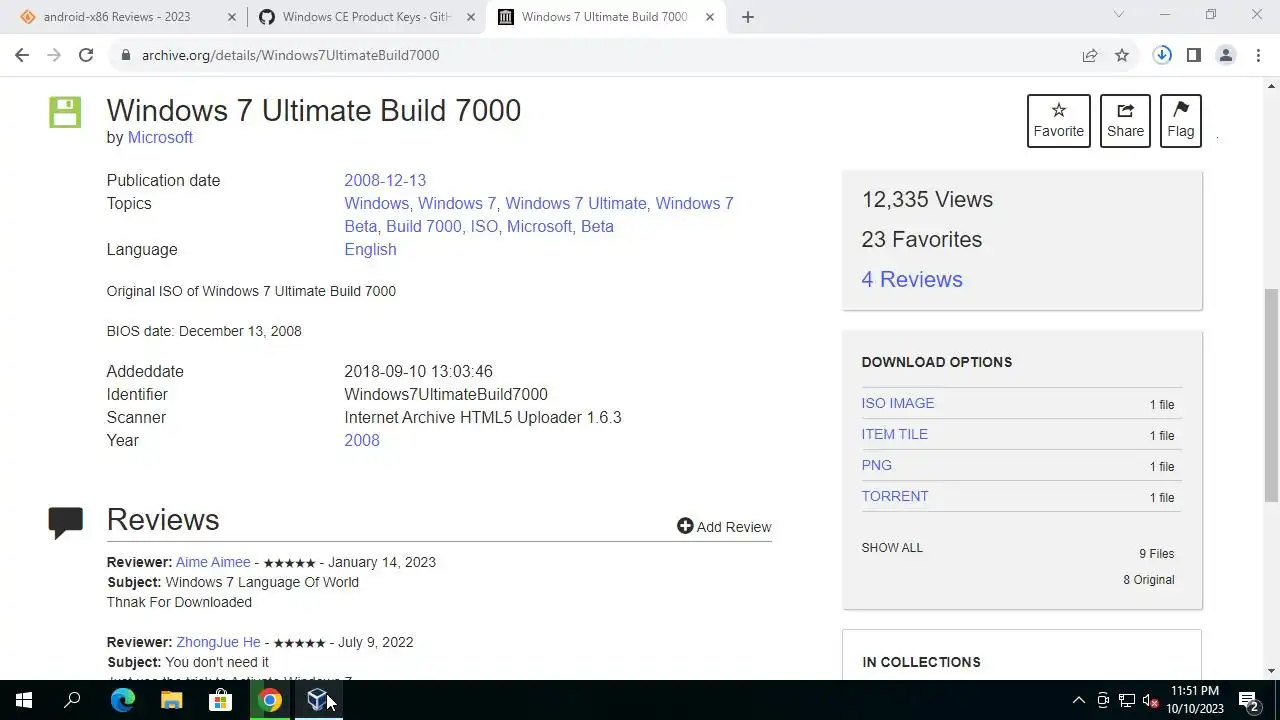The height and width of the screenshot is (720, 1280).
Task: Open reviewer ZhongJue He profile
Action: 218,642
